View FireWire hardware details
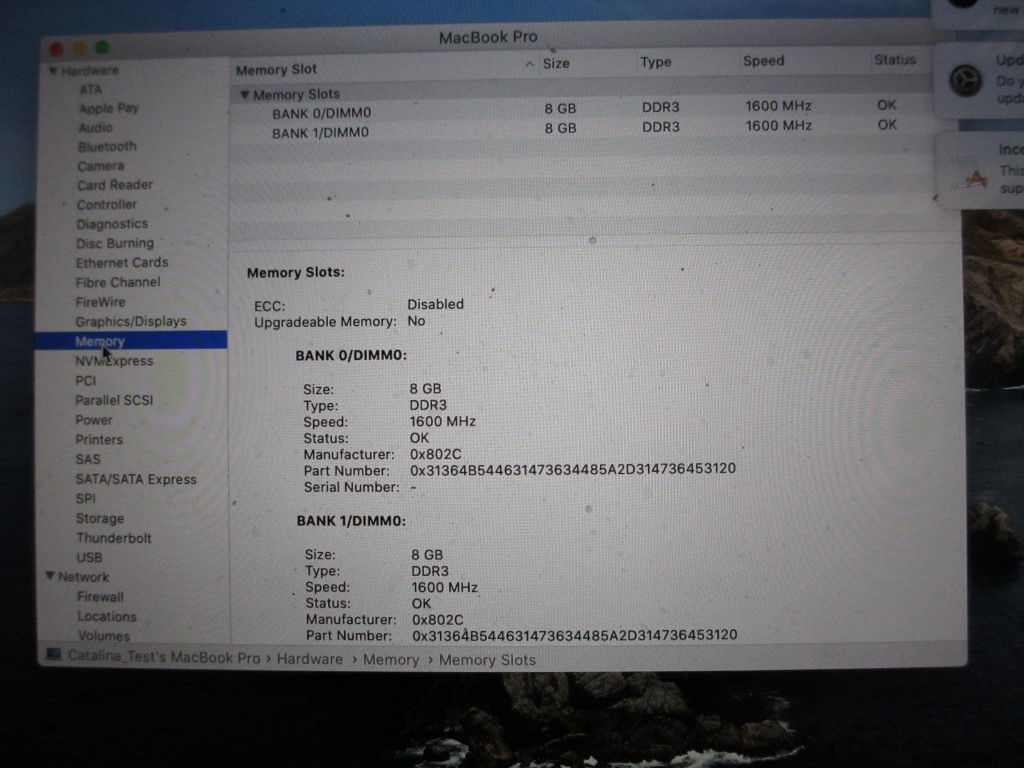The width and height of the screenshot is (1024, 768). tap(100, 302)
